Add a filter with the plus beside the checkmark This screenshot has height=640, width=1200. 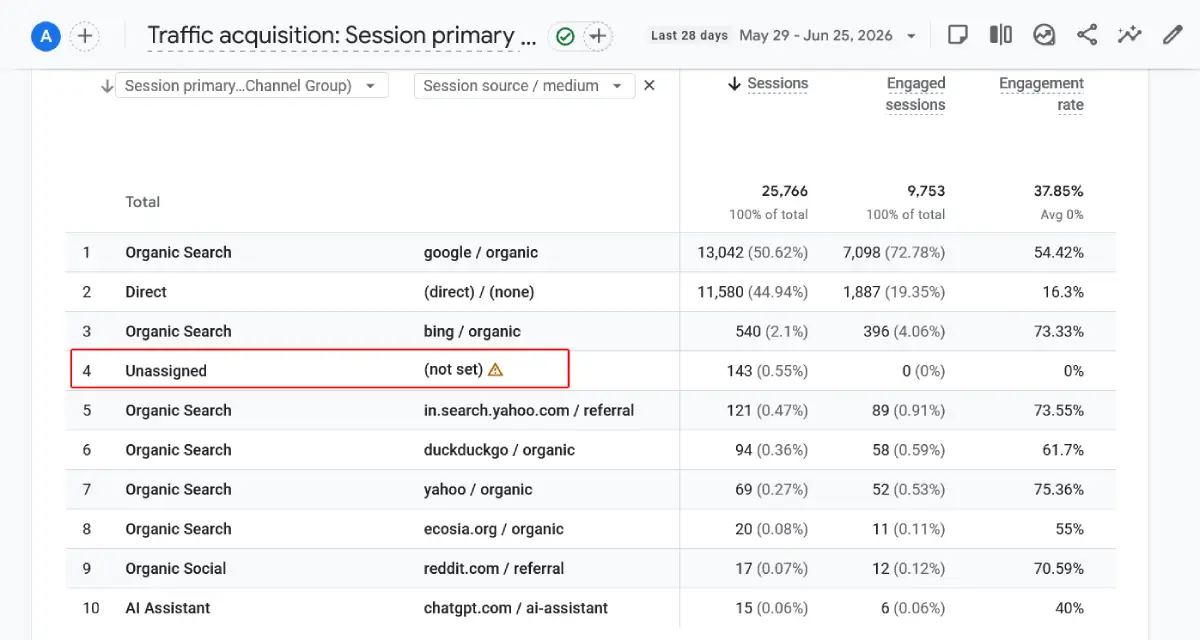tap(597, 37)
